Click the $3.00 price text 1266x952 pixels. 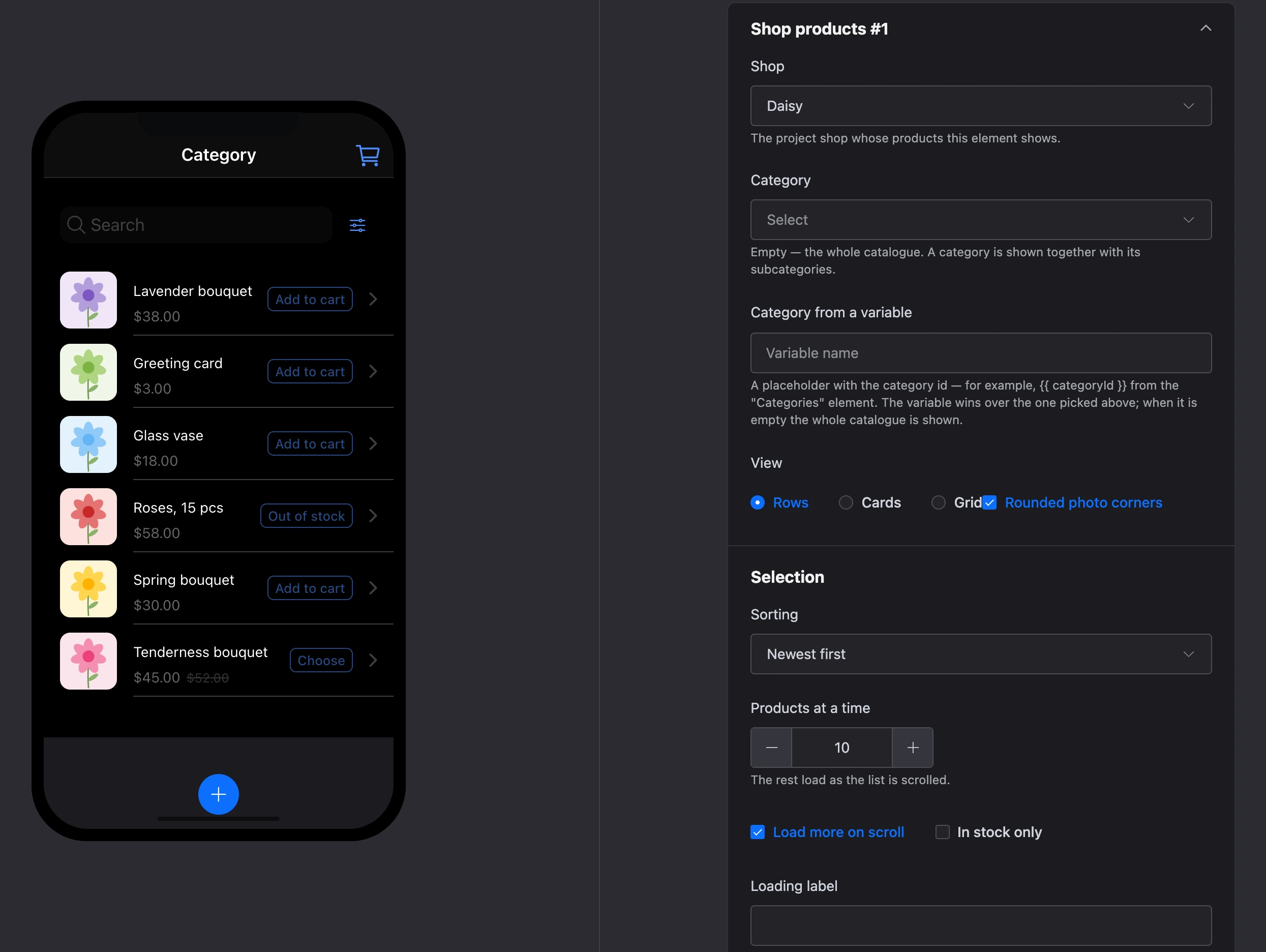[x=152, y=388]
